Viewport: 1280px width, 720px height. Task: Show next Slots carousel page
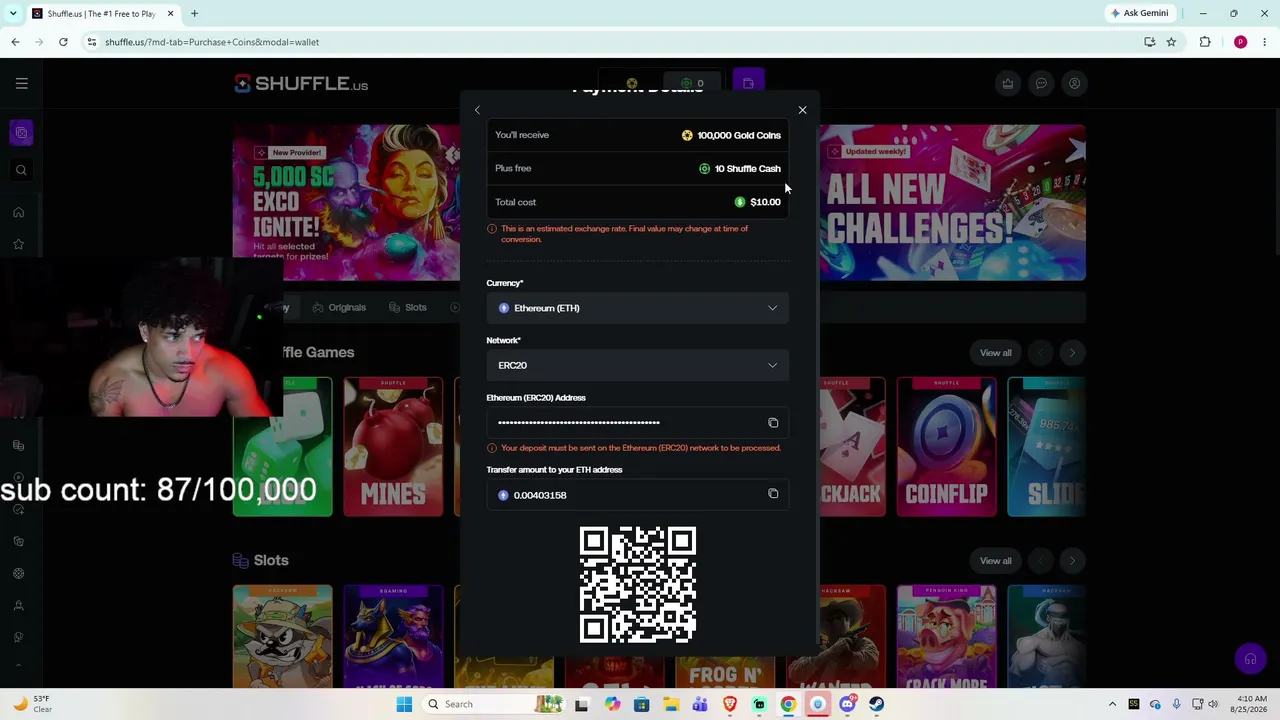(x=1072, y=560)
